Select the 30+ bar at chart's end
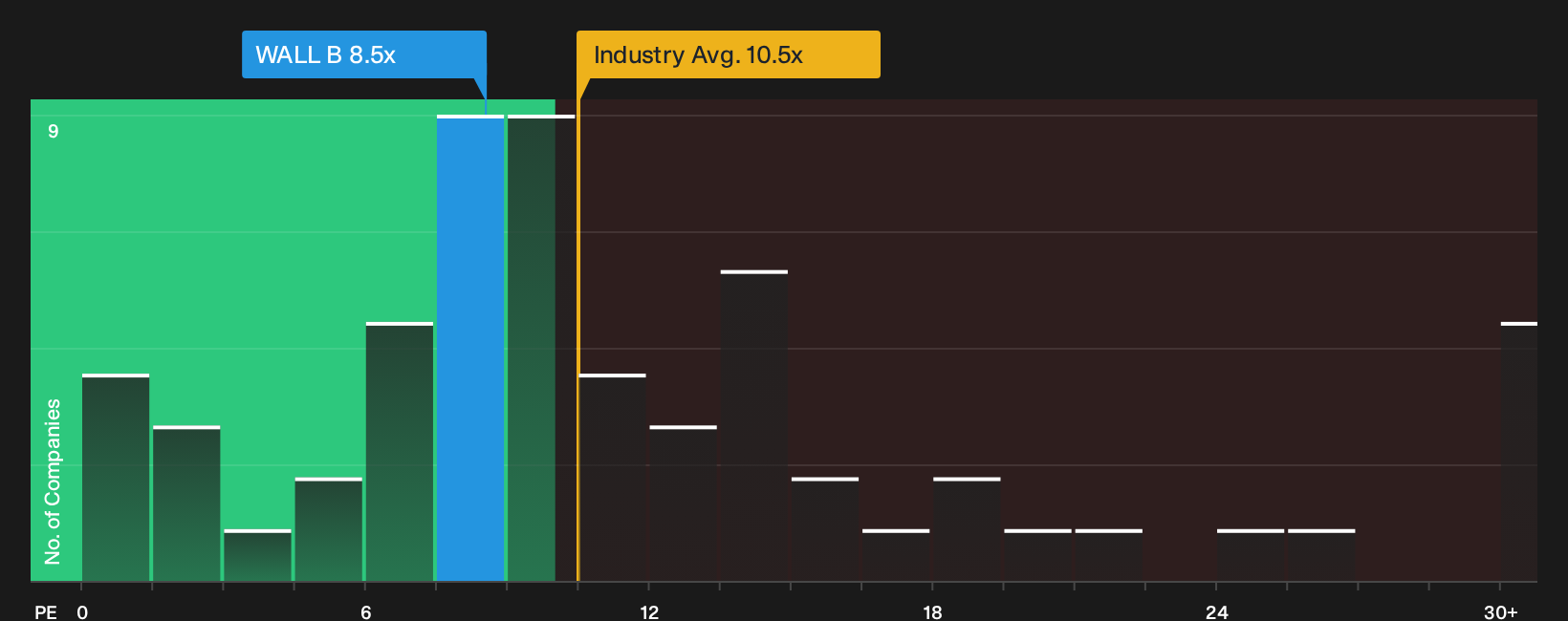 (x=1519, y=452)
